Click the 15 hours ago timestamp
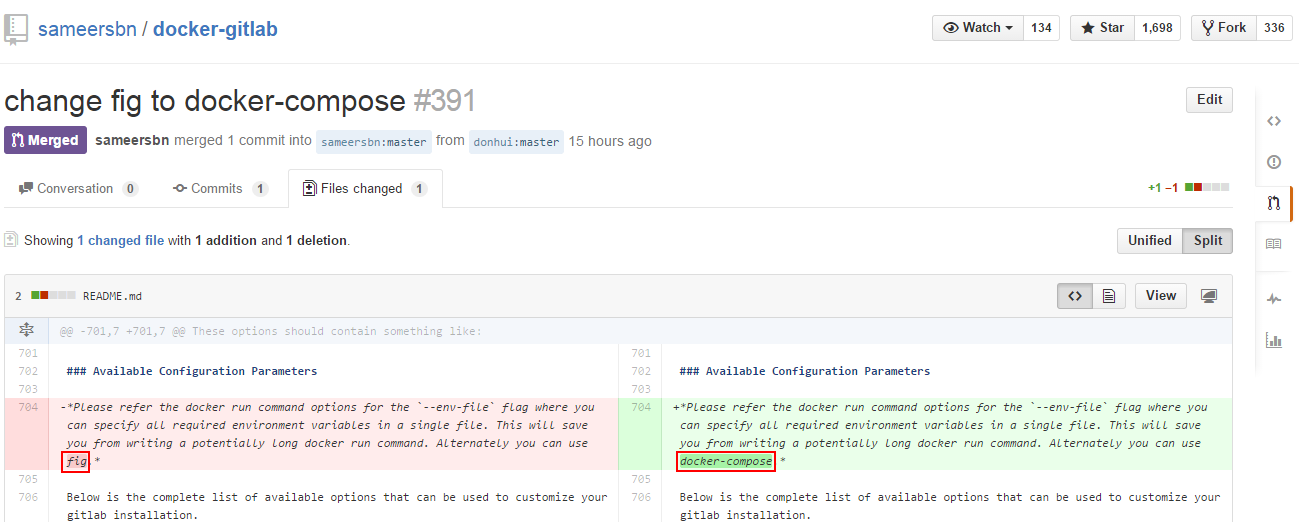 (610, 141)
